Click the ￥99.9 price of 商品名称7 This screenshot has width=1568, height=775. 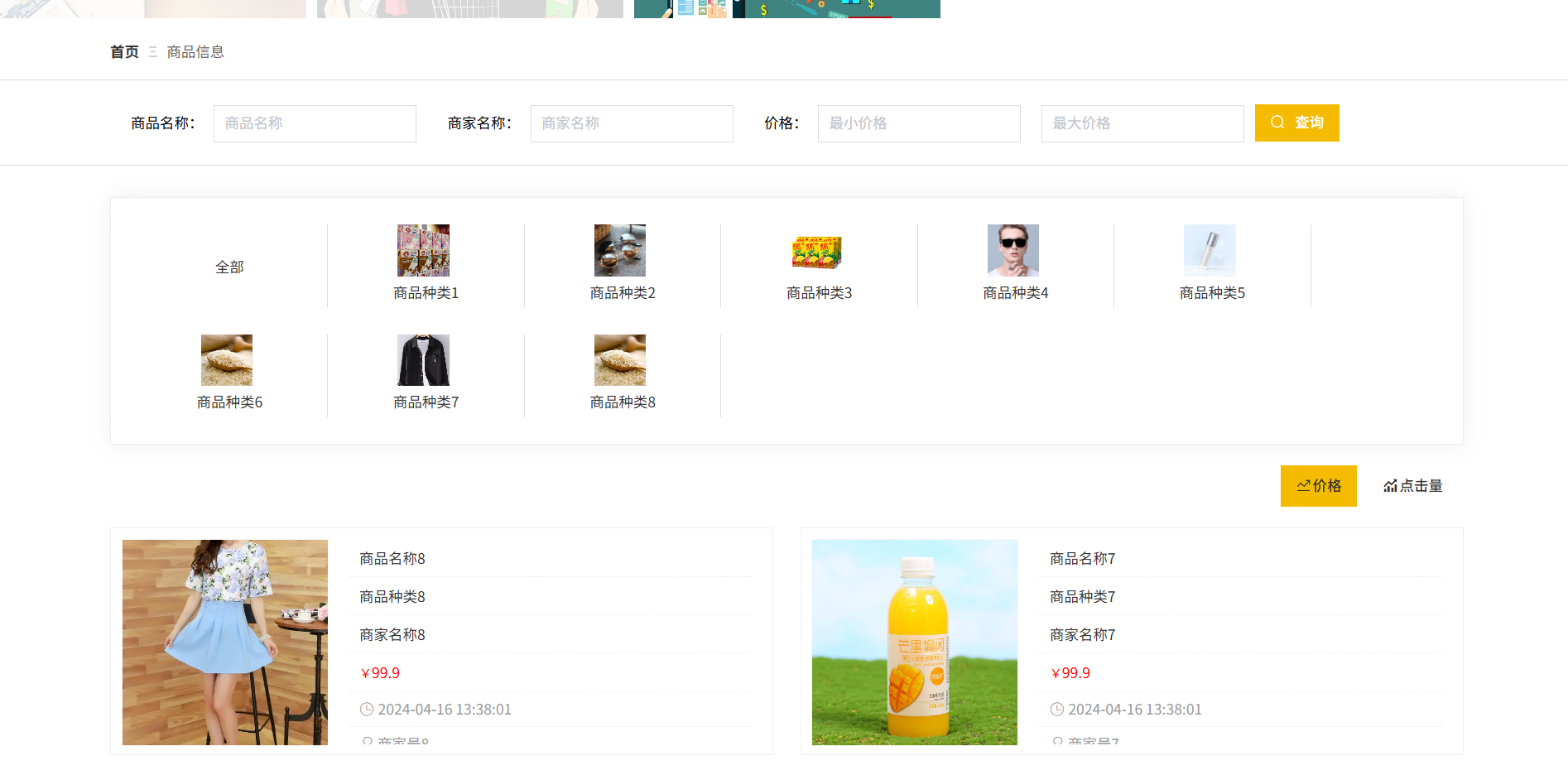click(x=1070, y=673)
